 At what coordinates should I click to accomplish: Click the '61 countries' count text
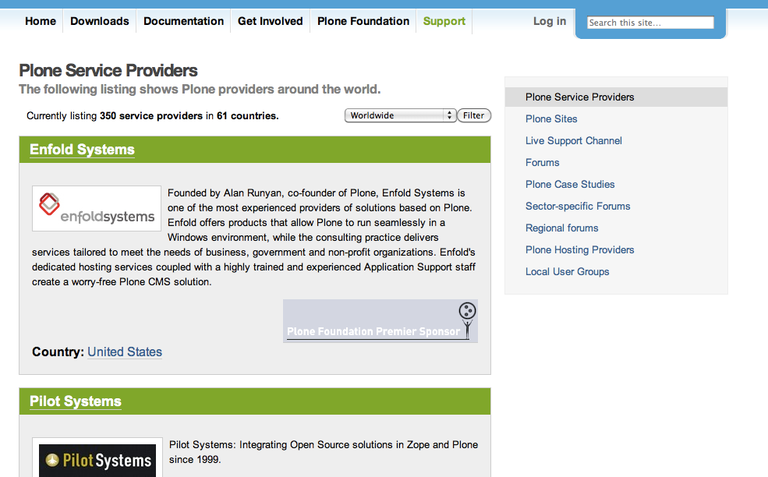coord(247,116)
